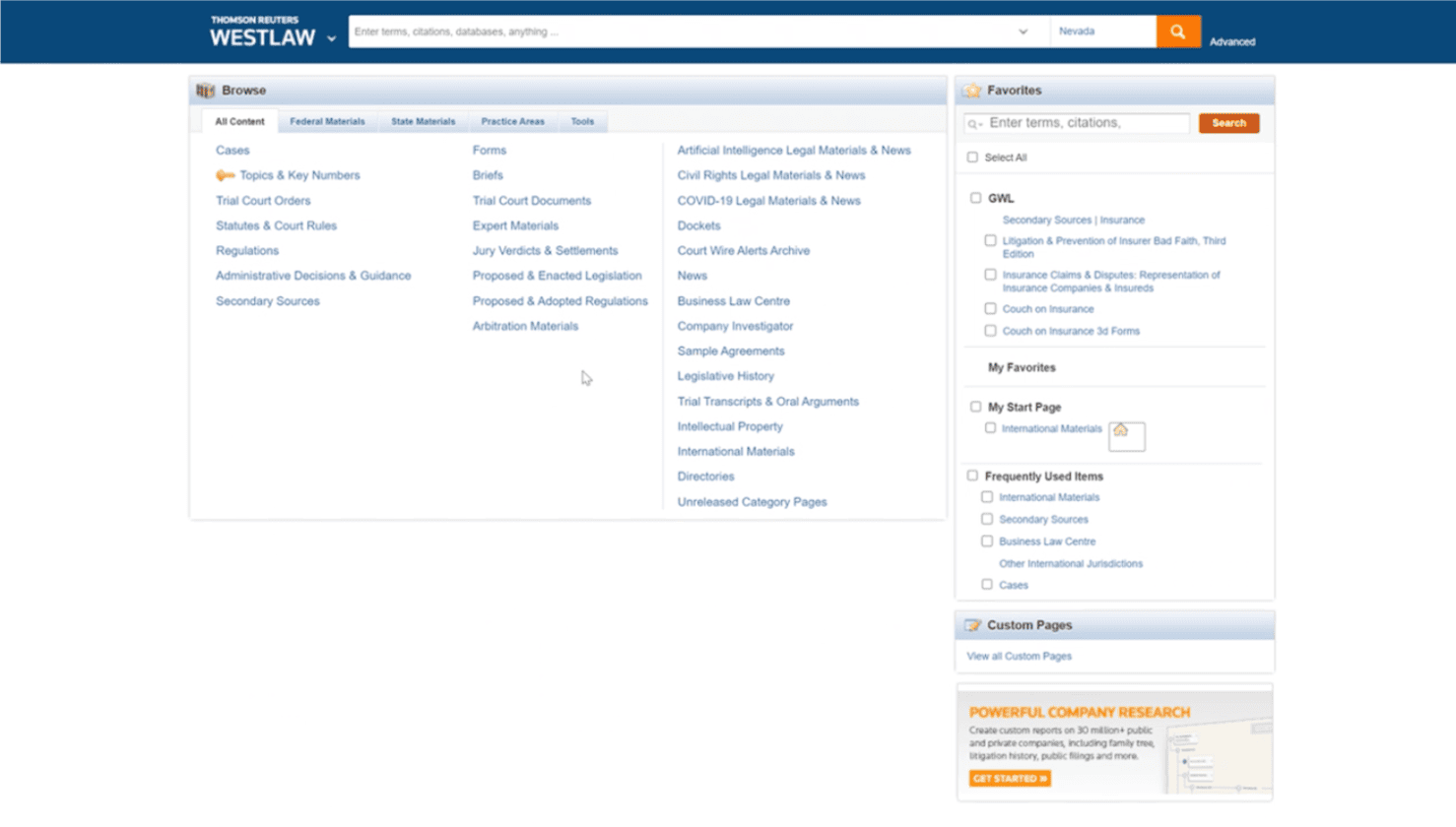Tick the Cases checkbox under Frequently Used Items
The width and height of the screenshot is (1456, 827).
(x=987, y=585)
